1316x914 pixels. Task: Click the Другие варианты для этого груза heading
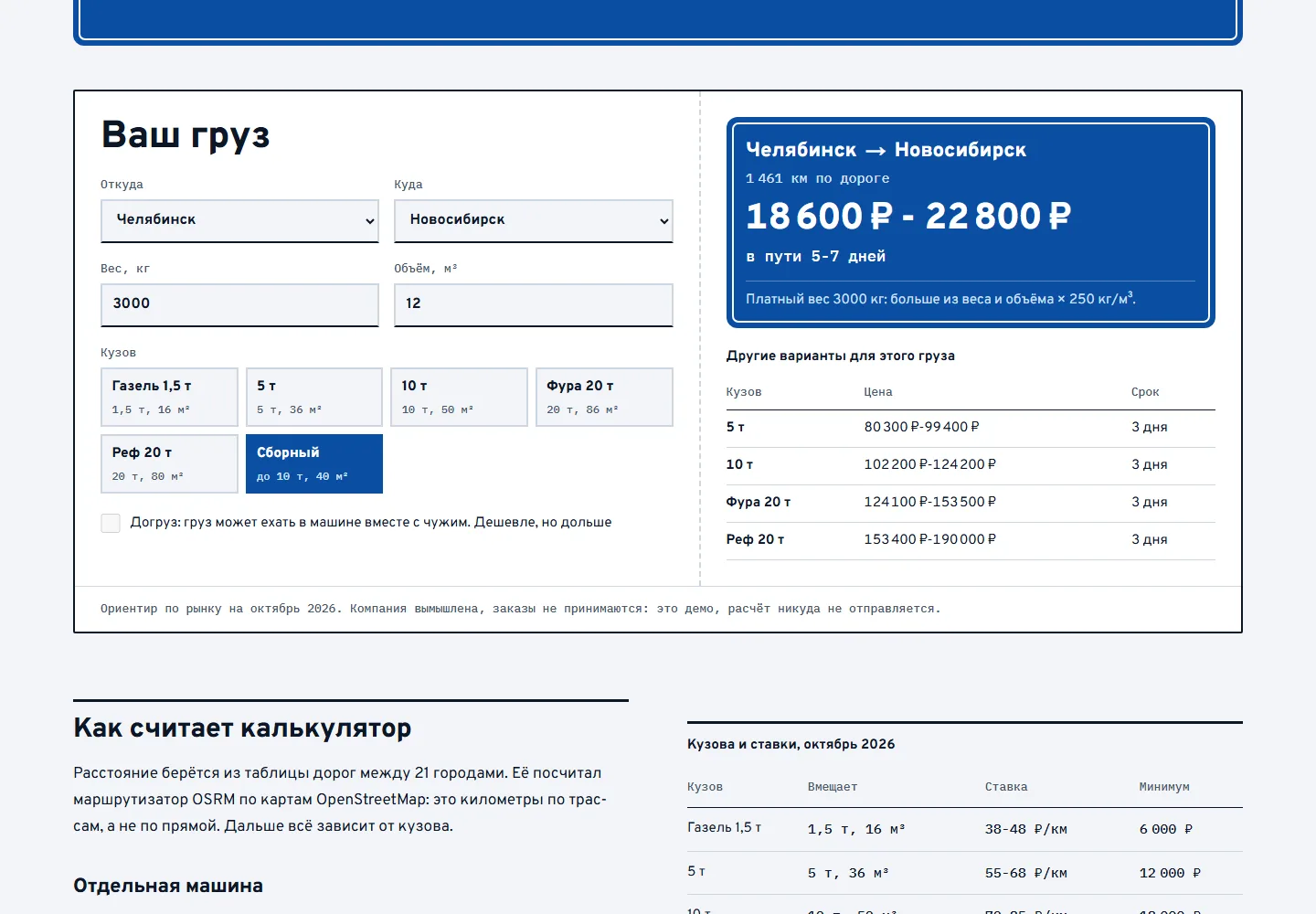(841, 356)
